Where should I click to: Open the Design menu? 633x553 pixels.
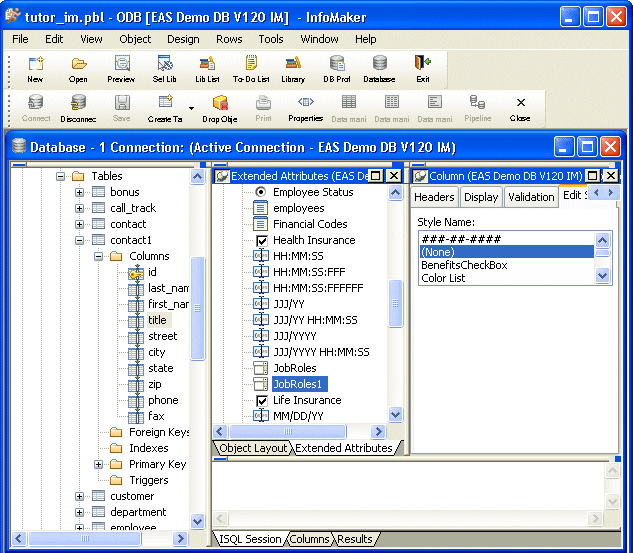coord(183,39)
